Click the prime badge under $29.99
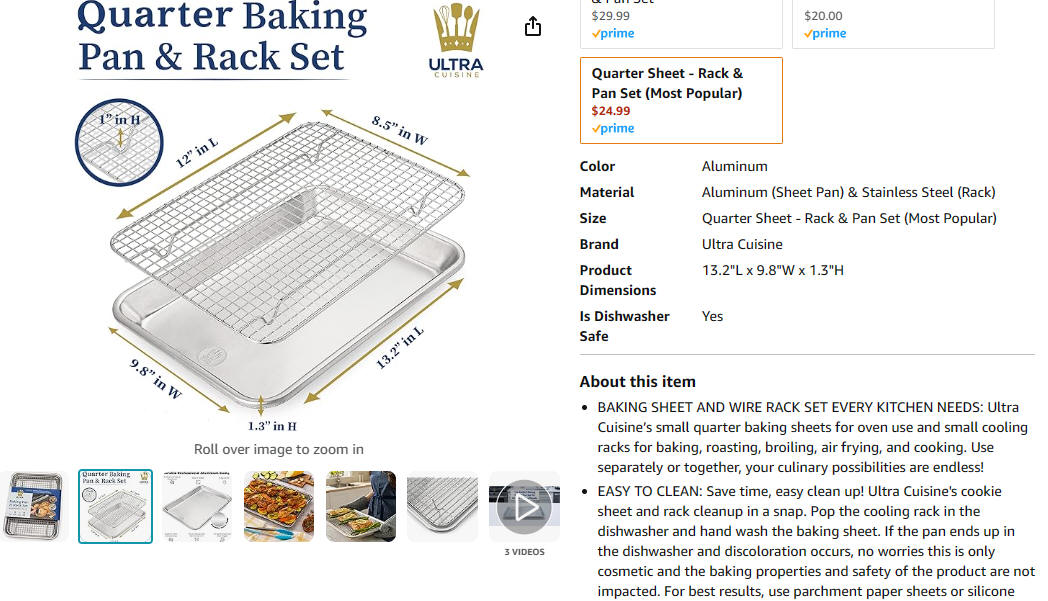The width and height of the screenshot is (1048, 601). [613, 33]
